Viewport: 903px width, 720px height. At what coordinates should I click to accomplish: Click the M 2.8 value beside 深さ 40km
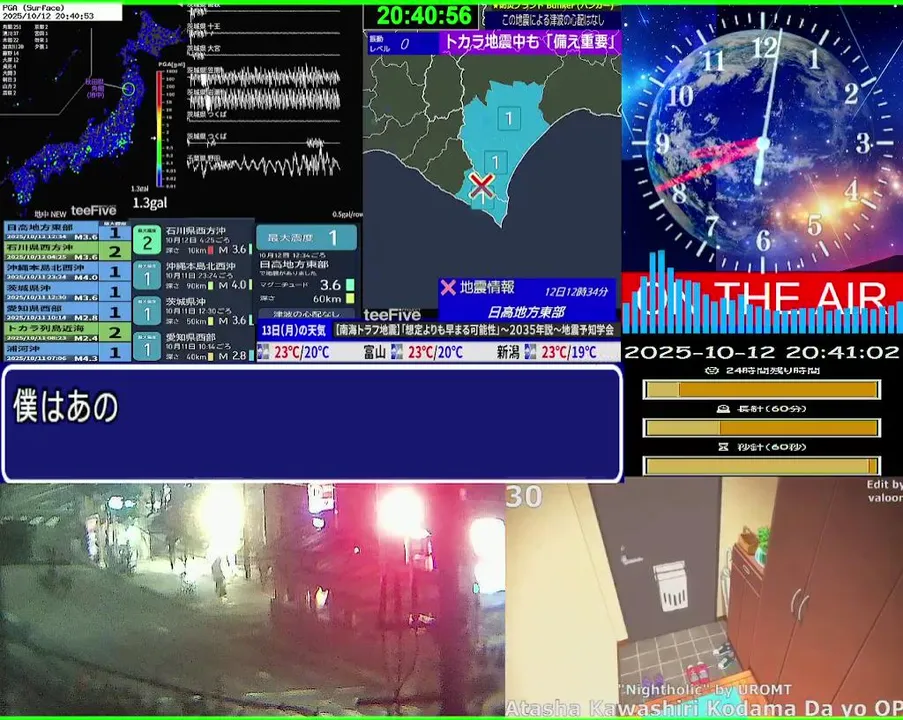232,356
